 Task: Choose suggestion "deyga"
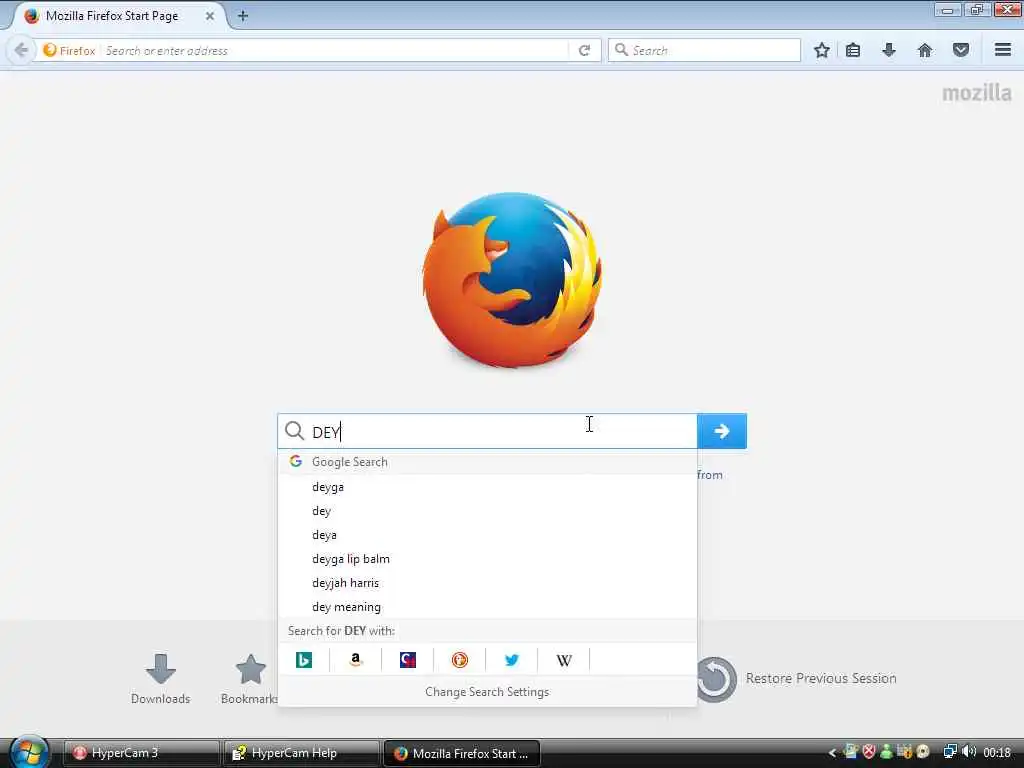point(487,487)
